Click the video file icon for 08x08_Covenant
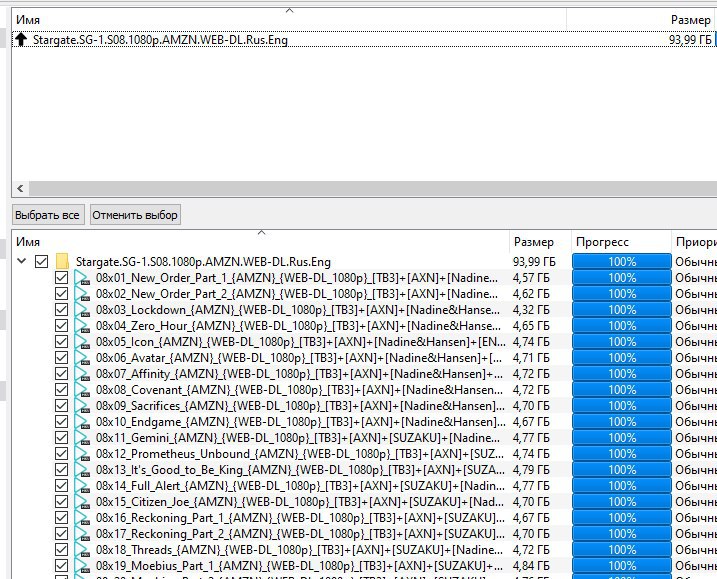Viewport: 717px width, 579px height. 82,390
